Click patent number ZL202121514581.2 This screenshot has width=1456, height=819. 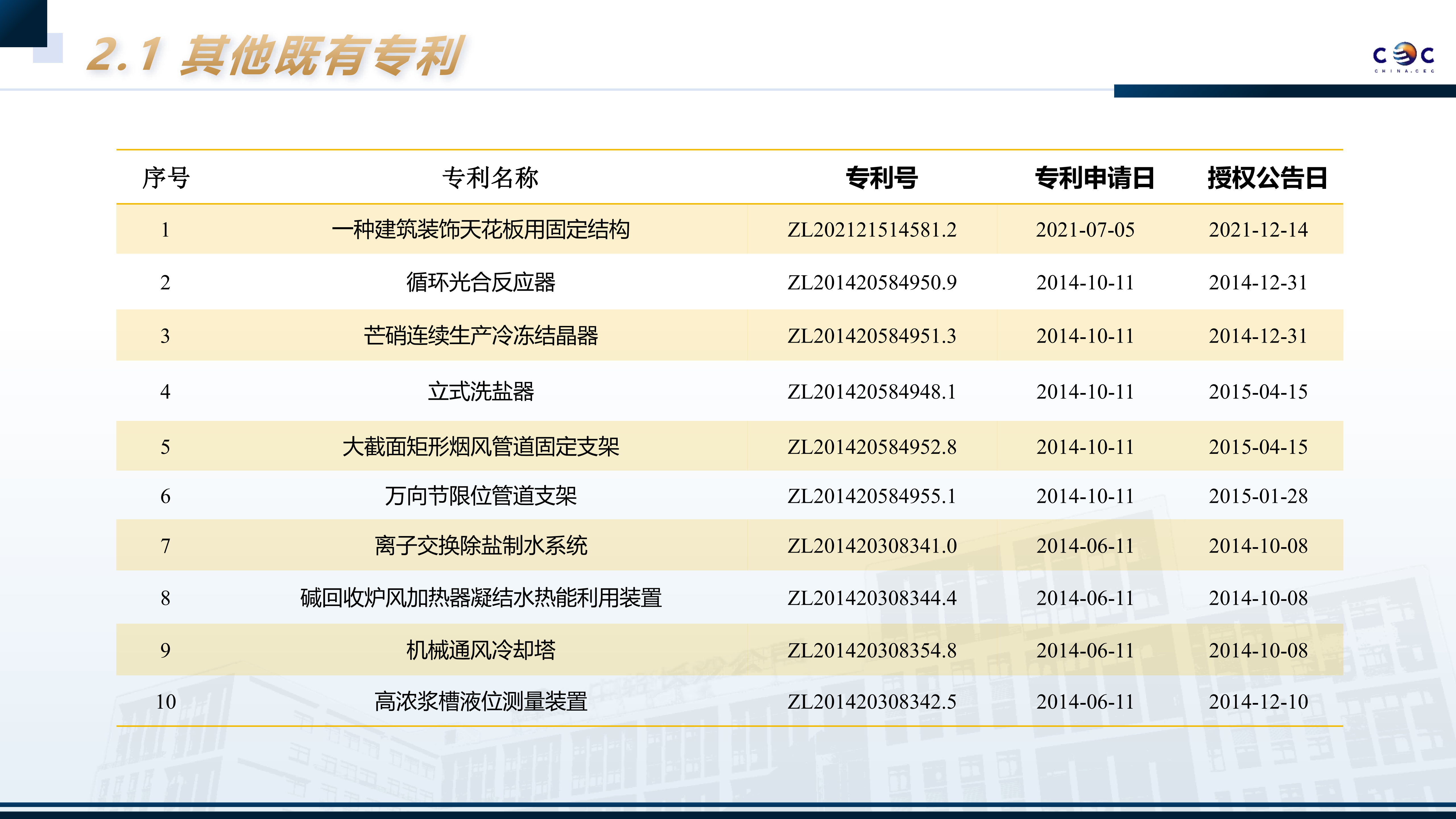tap(872, 230)
